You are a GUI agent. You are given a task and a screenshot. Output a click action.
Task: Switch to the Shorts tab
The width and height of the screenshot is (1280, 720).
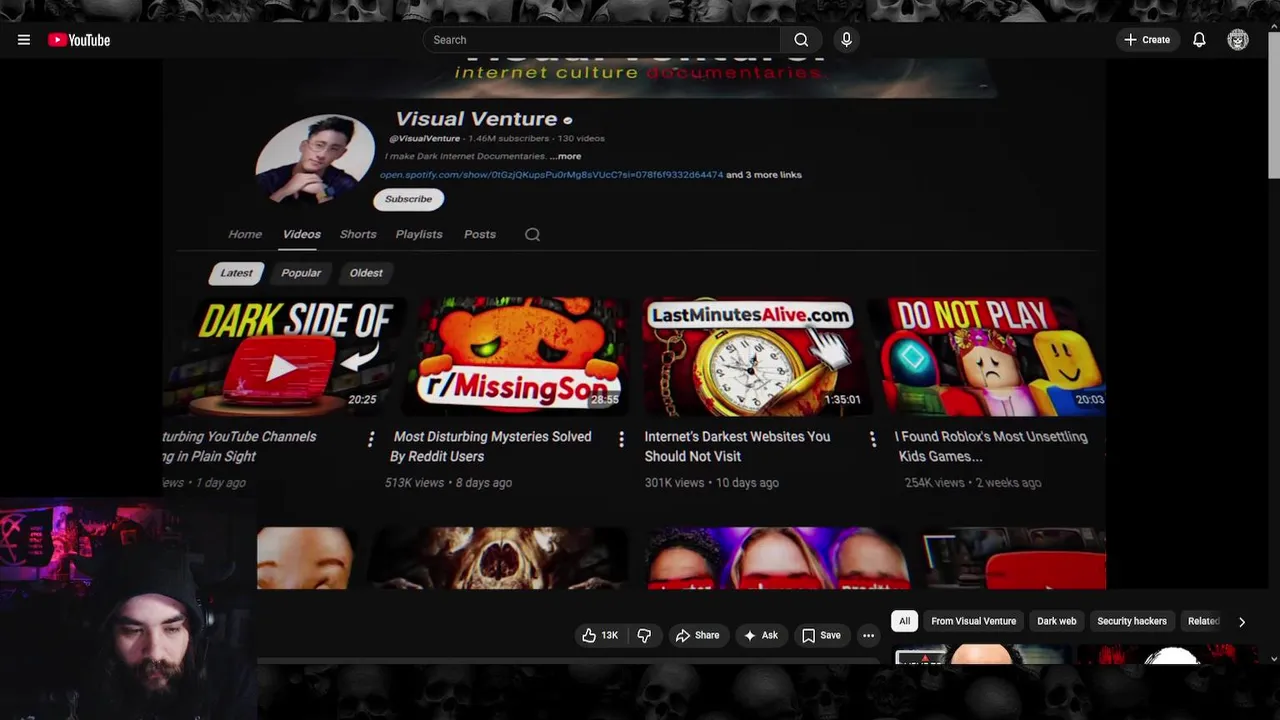pos(358,234)
